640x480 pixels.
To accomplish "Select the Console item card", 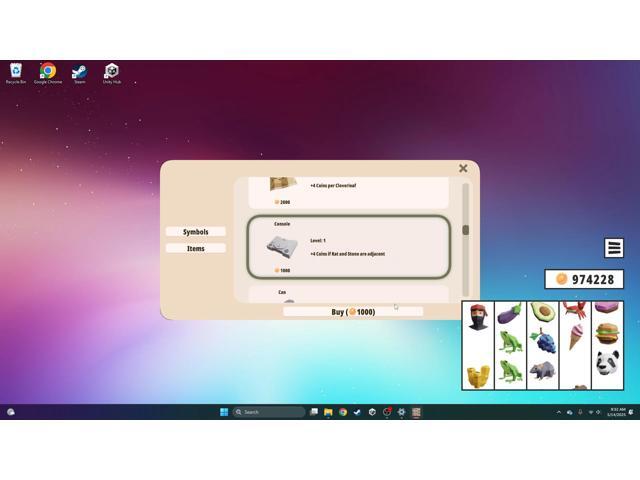I will point(348,247).
